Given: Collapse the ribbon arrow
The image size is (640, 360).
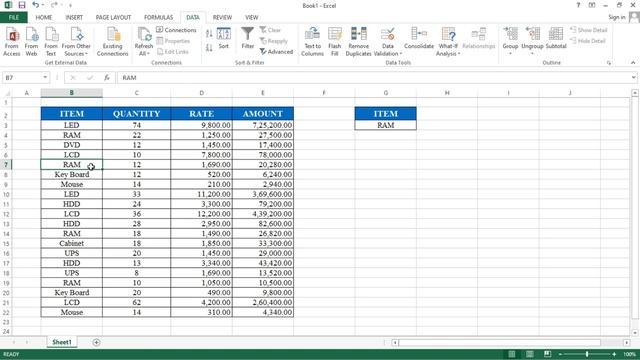Looking at the screenshot, I should 633,63.
